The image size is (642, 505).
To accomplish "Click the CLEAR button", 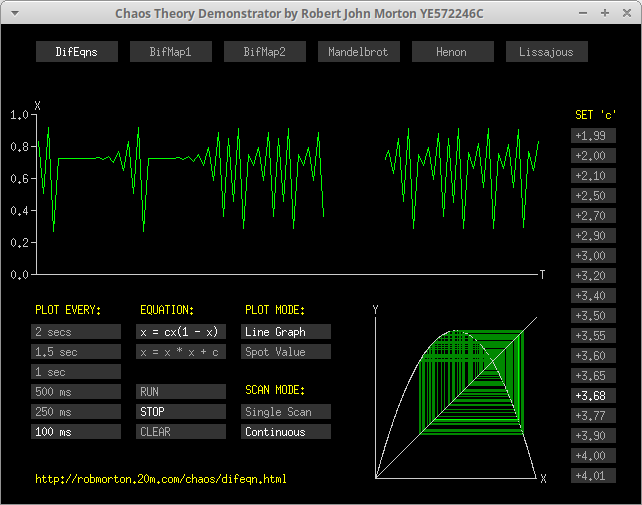I will pos(181,432).
